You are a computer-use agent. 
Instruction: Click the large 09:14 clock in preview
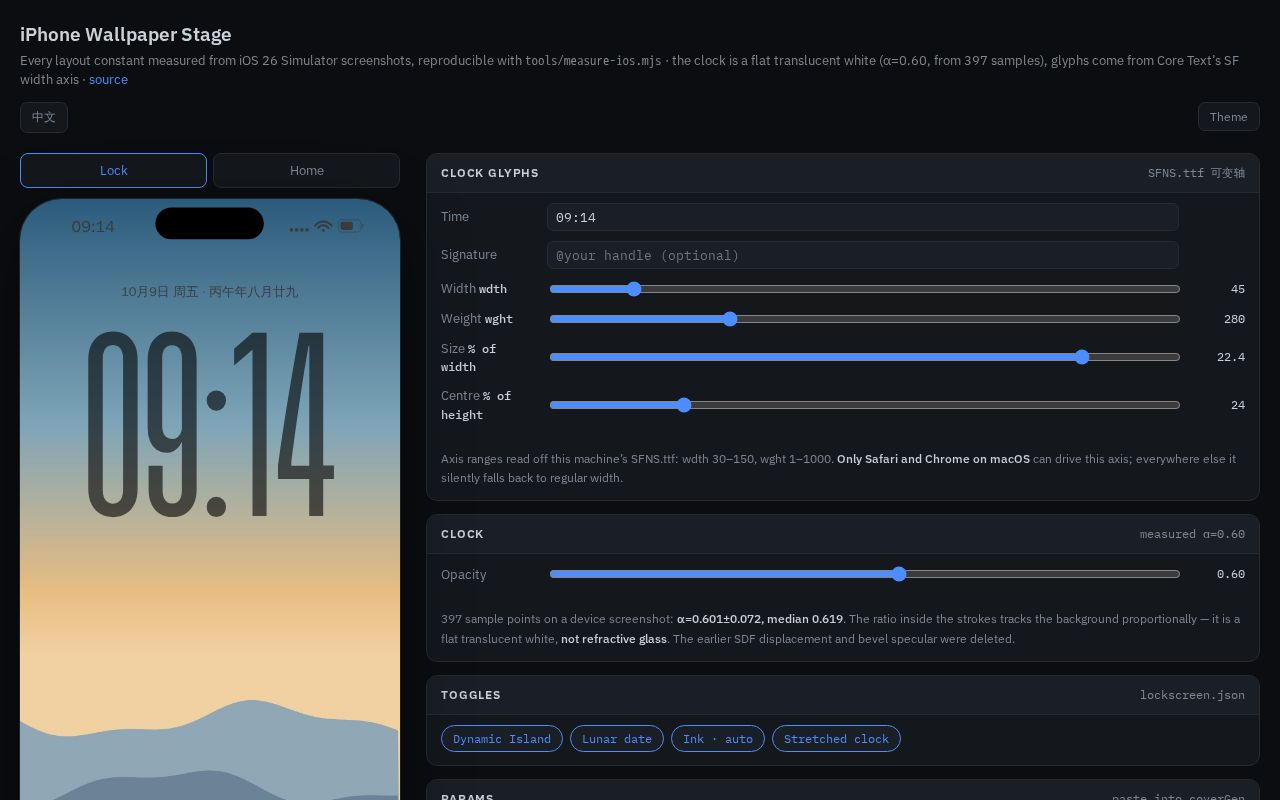[x=210, y=424]
